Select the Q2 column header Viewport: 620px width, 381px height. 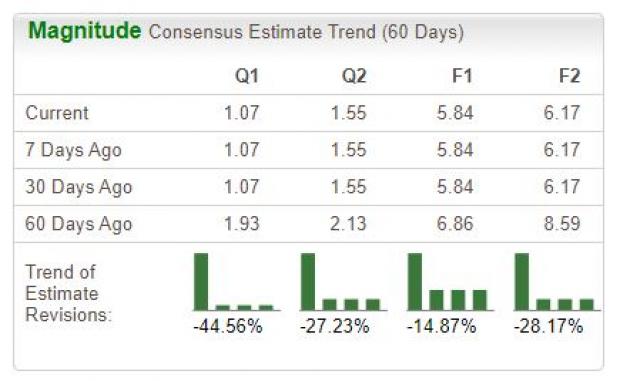(354, 76)
